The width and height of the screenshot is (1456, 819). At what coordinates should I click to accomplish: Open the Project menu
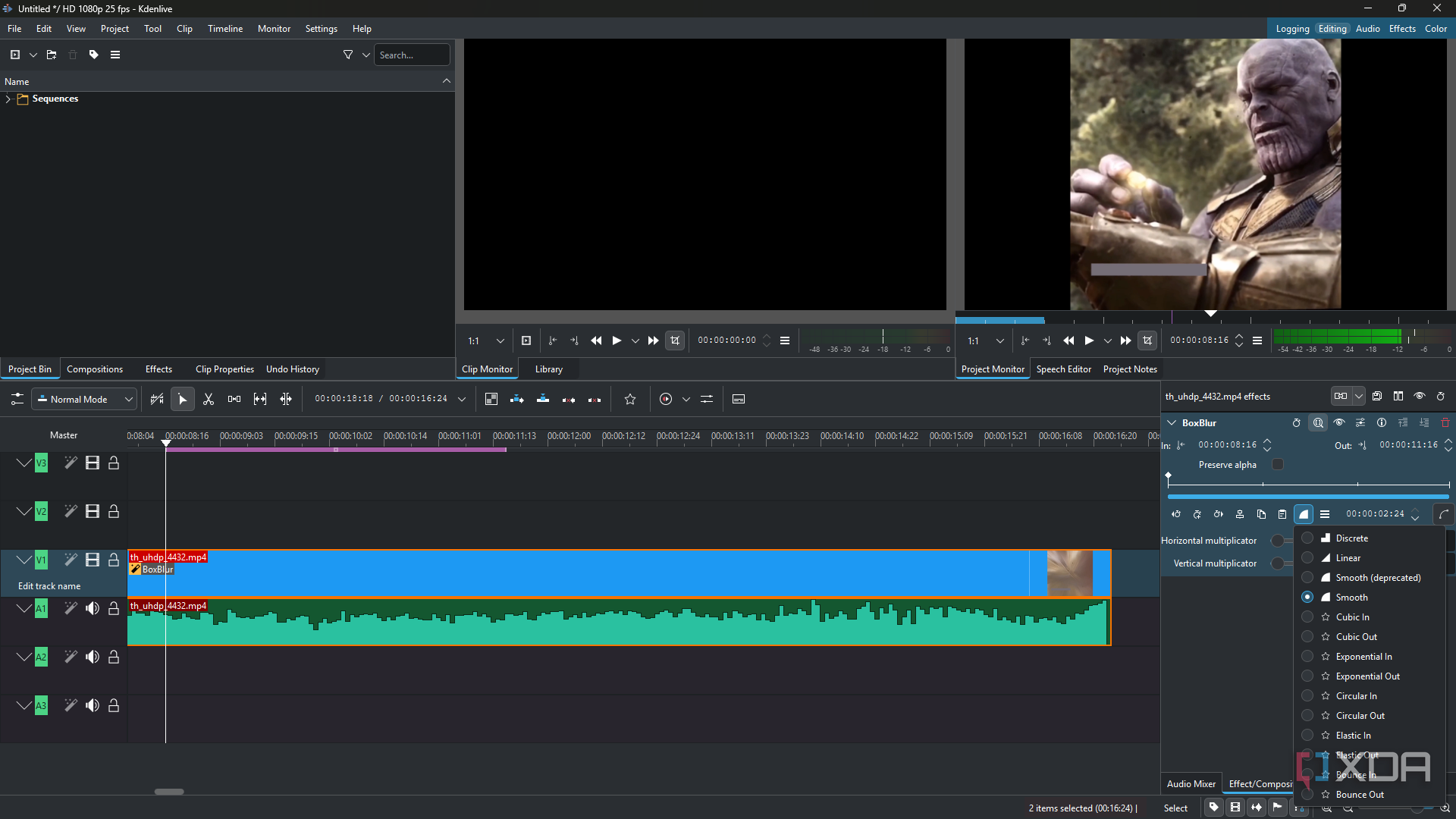pos(115,29)
